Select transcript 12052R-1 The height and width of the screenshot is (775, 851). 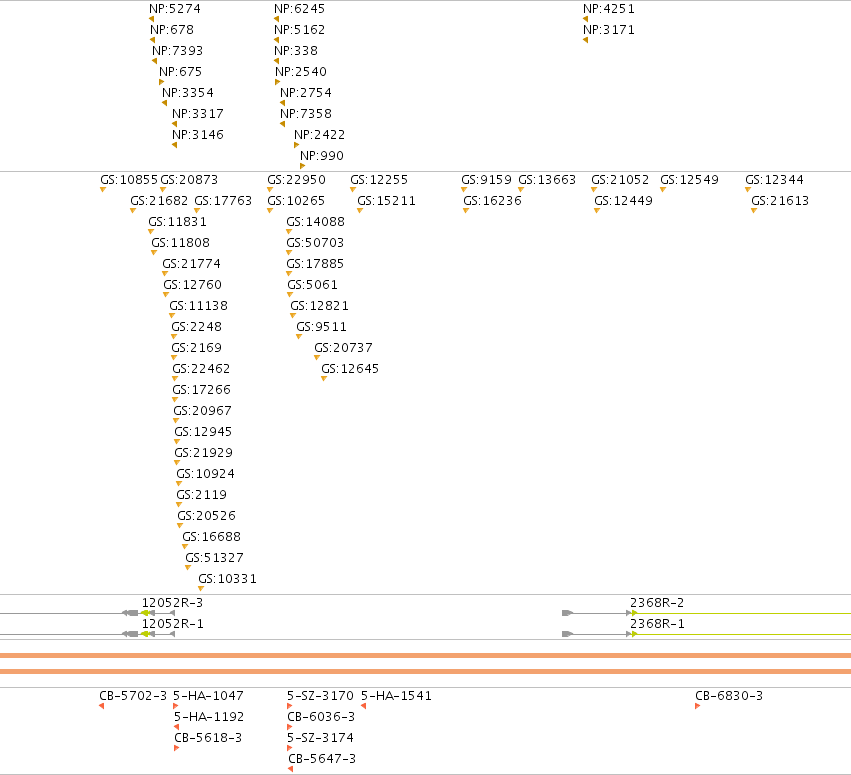pyautogui.click(x=173, y=624)
